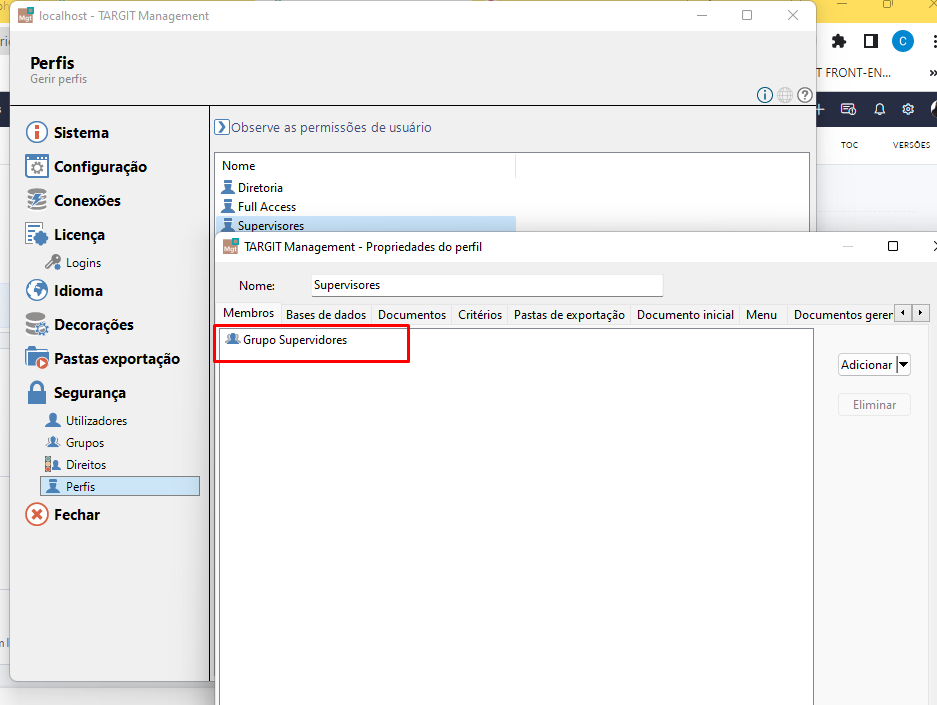Maximize the Propriedades do perfil dialog

click(x=893, y=246)
